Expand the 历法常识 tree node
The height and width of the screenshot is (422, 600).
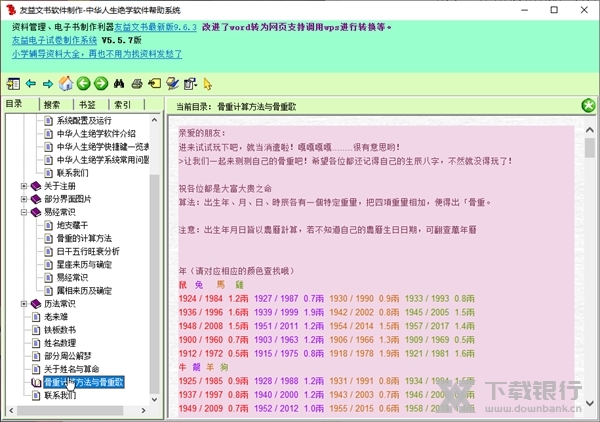[x=24, y=304]
